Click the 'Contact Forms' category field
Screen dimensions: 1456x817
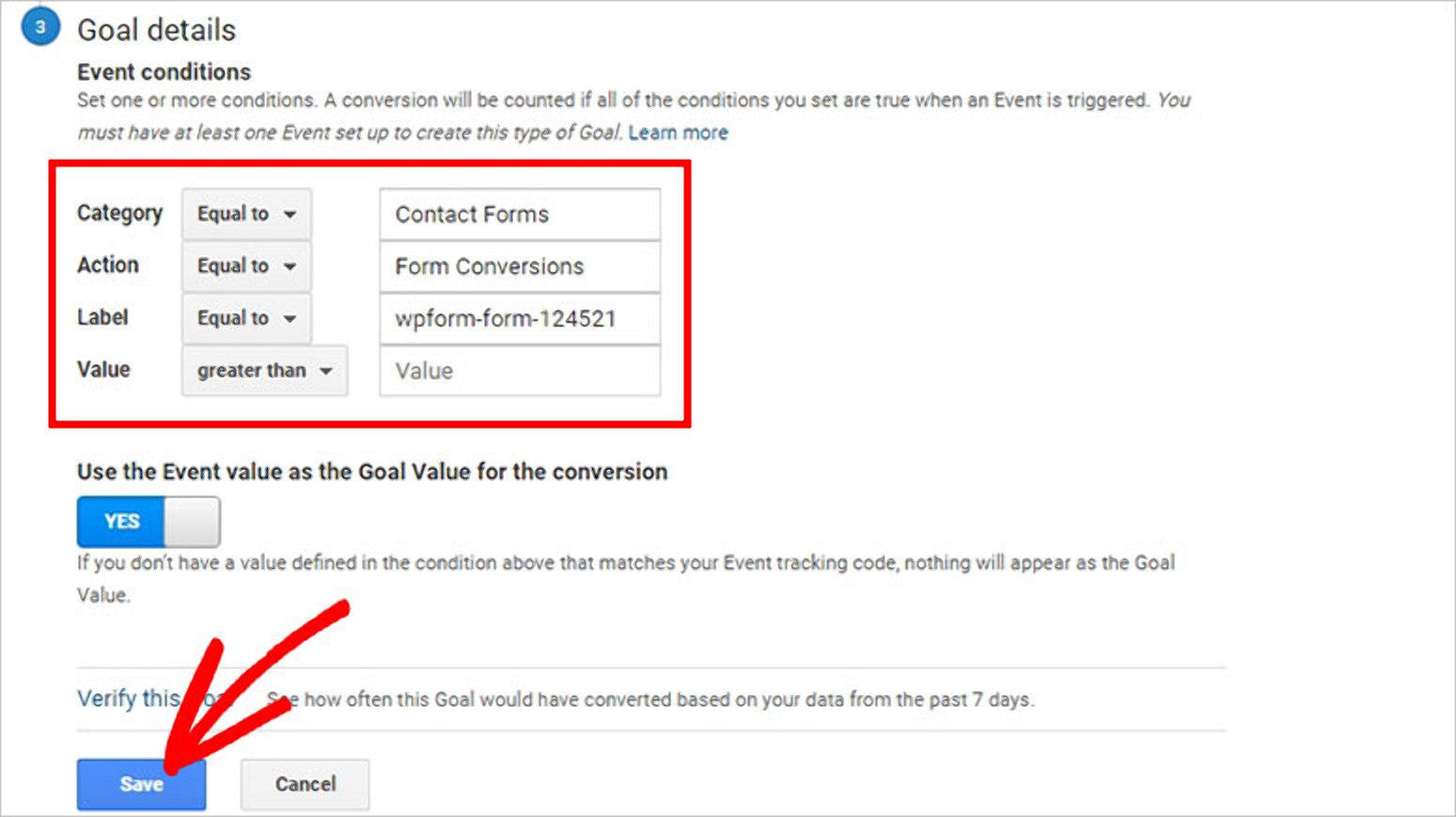[519, 214]
